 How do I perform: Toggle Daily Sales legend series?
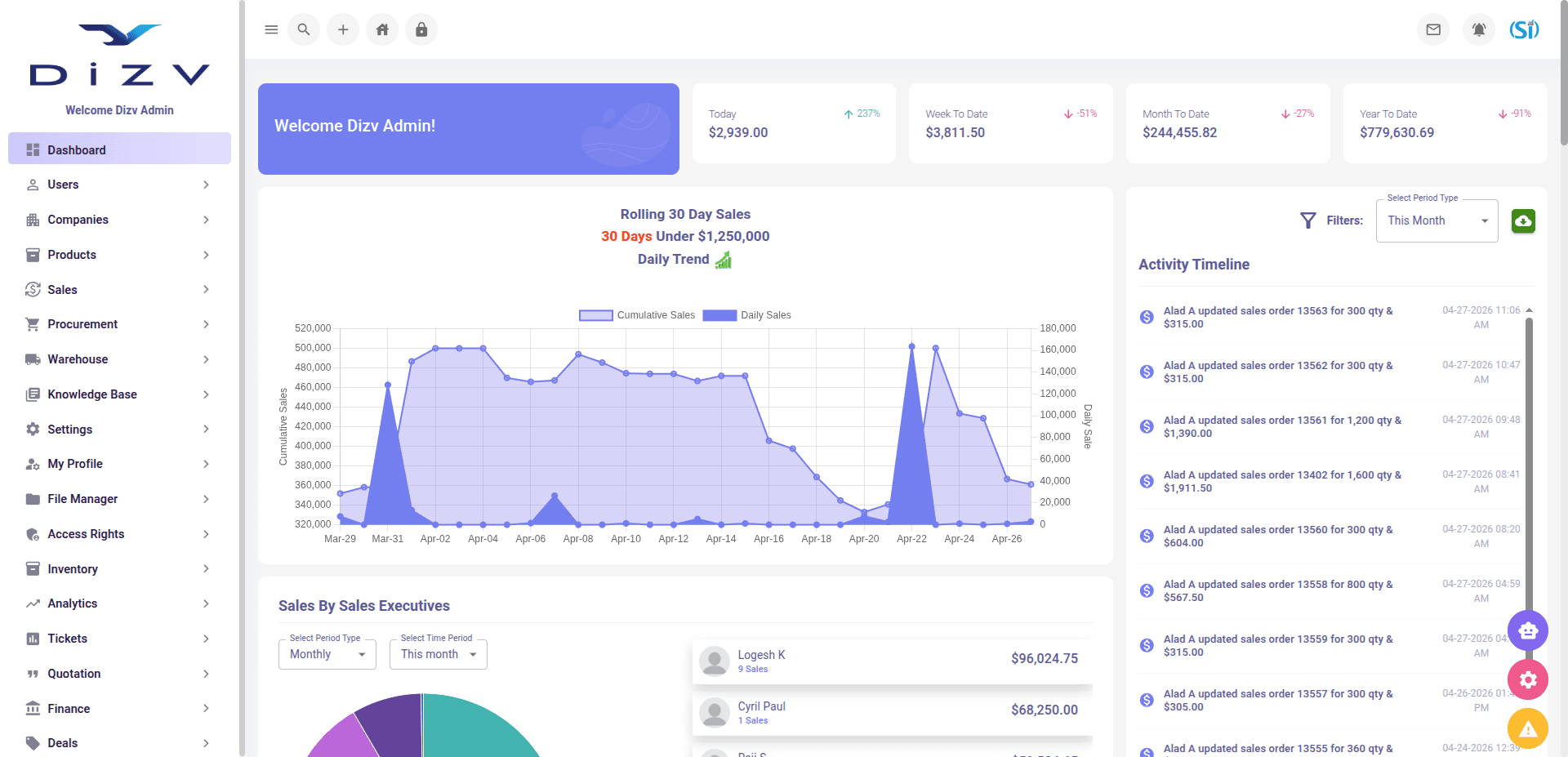click(746, 315)
